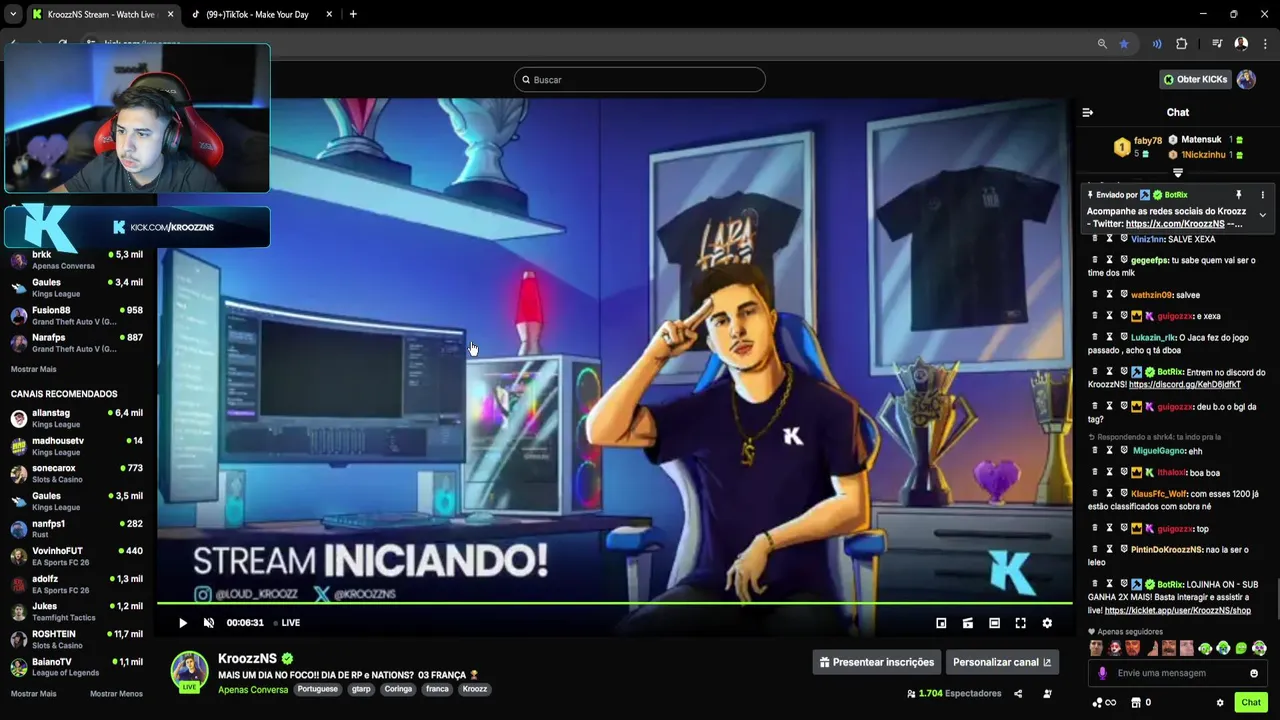Open pinned message options menu
Screen dimensions: 1280x720
1262,195
